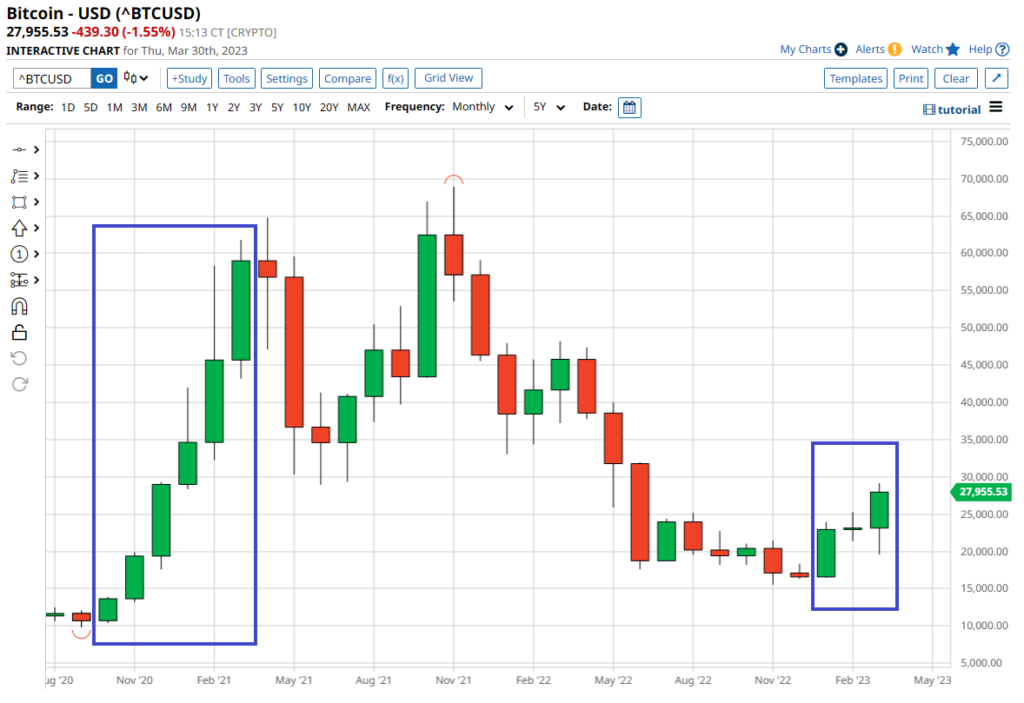Clear the chart annotations

(x=955, y=78)
